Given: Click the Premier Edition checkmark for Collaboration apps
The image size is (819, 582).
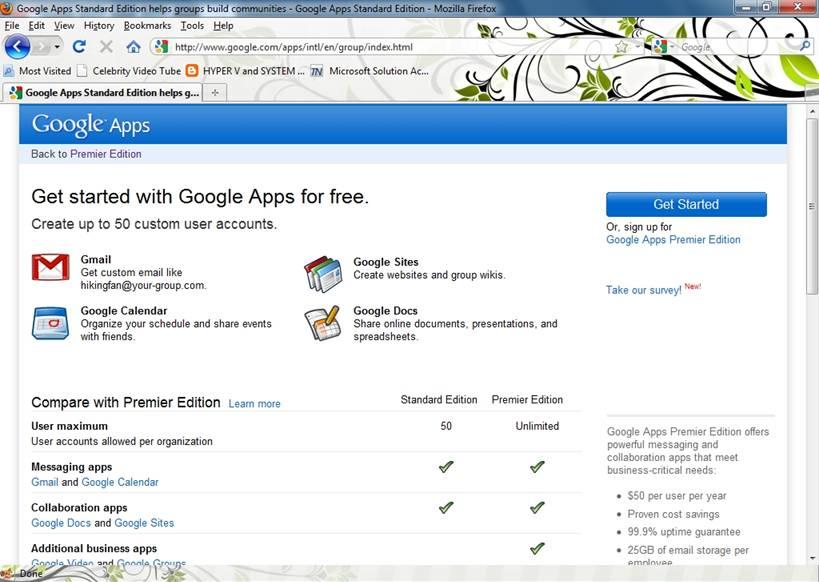Looking at the screenshot, I should click(537, 507).
